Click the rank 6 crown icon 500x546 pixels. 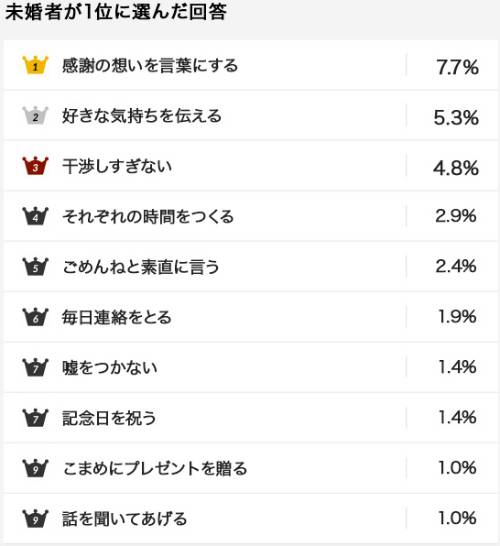tap(35, 317)
